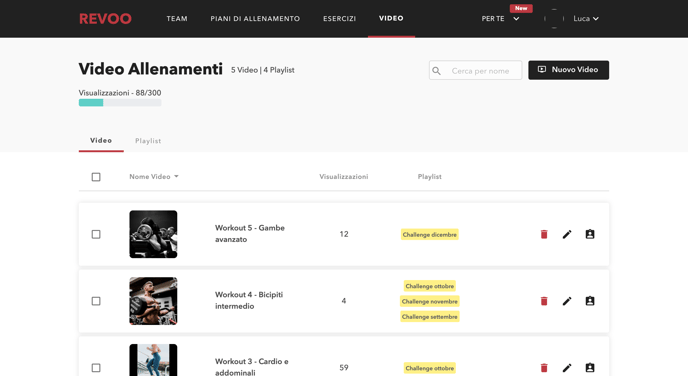Screen dimensions: 688x376
Task: Delete Workout 4 - Bicipiti intermedio video
Action: [x=544, y=301]
